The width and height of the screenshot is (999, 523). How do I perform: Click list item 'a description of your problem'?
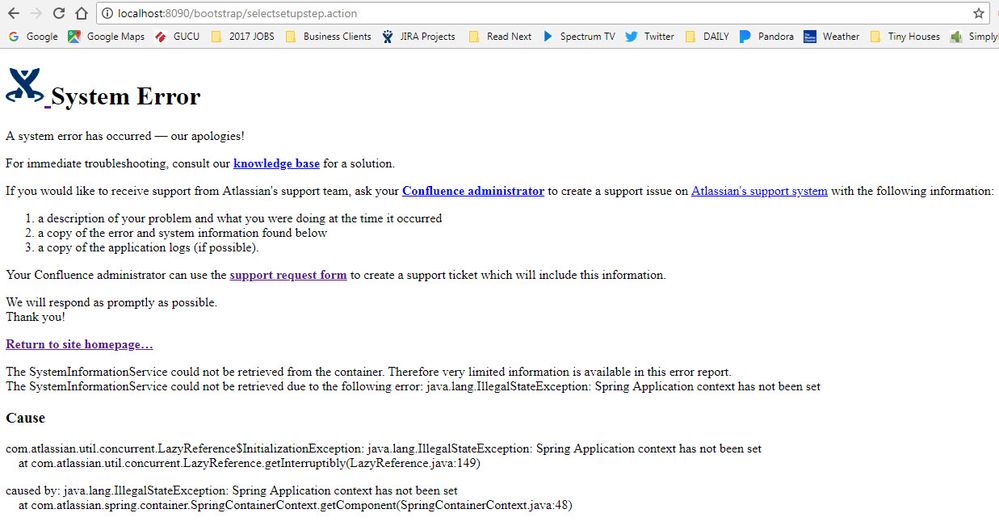coord(240,219)
